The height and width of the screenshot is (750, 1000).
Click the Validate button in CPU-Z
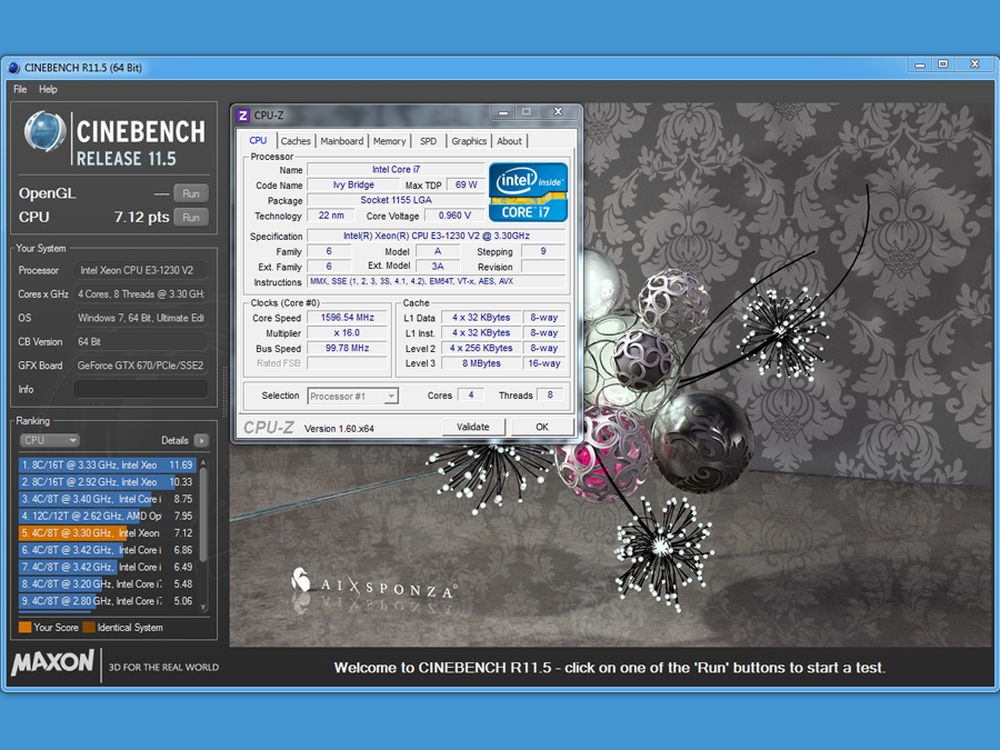click(473, 427)
